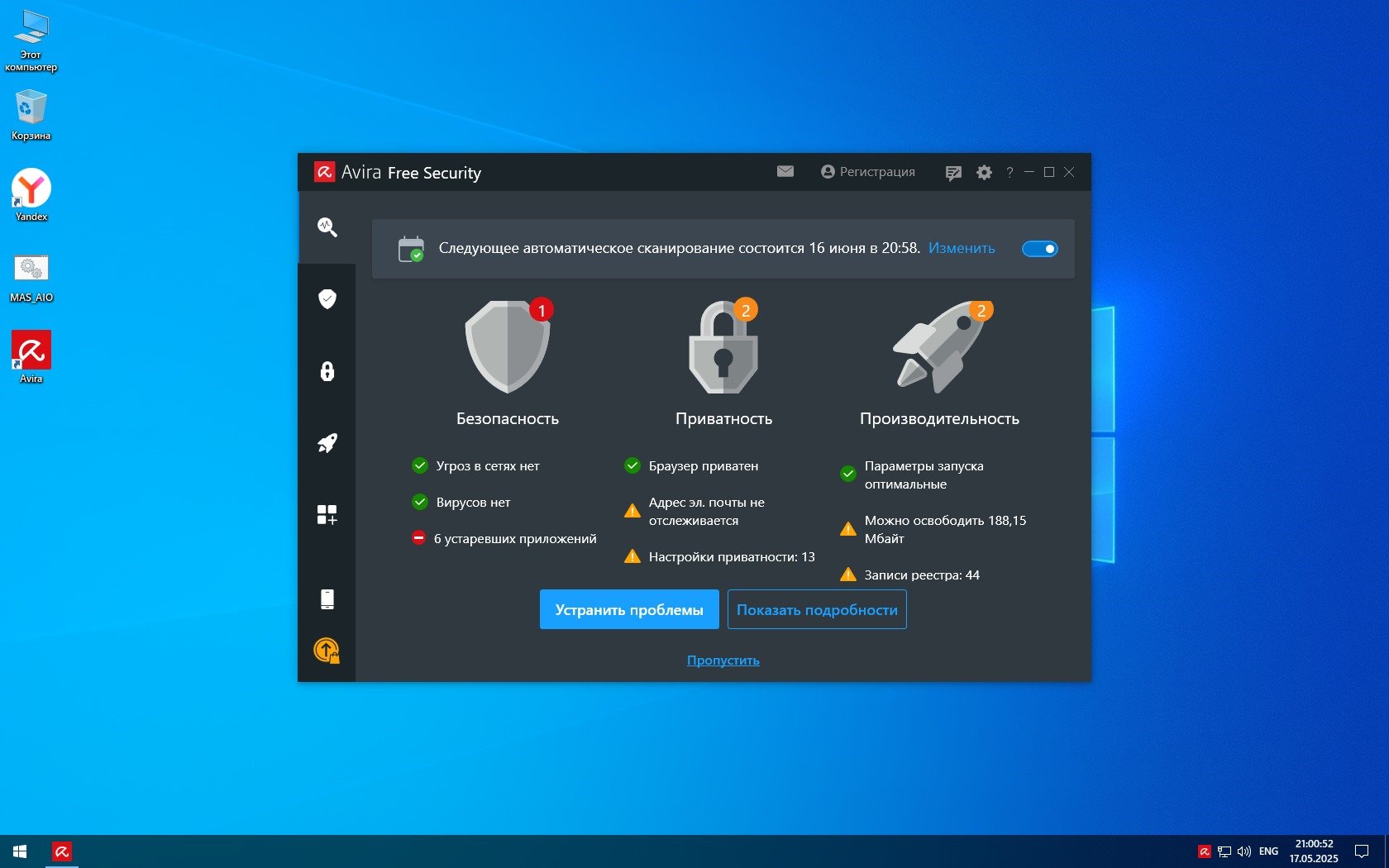This screenshot has height=868, width=1389.
Task: Open the Windows Start menu
Action: click(x=20, y=851)
